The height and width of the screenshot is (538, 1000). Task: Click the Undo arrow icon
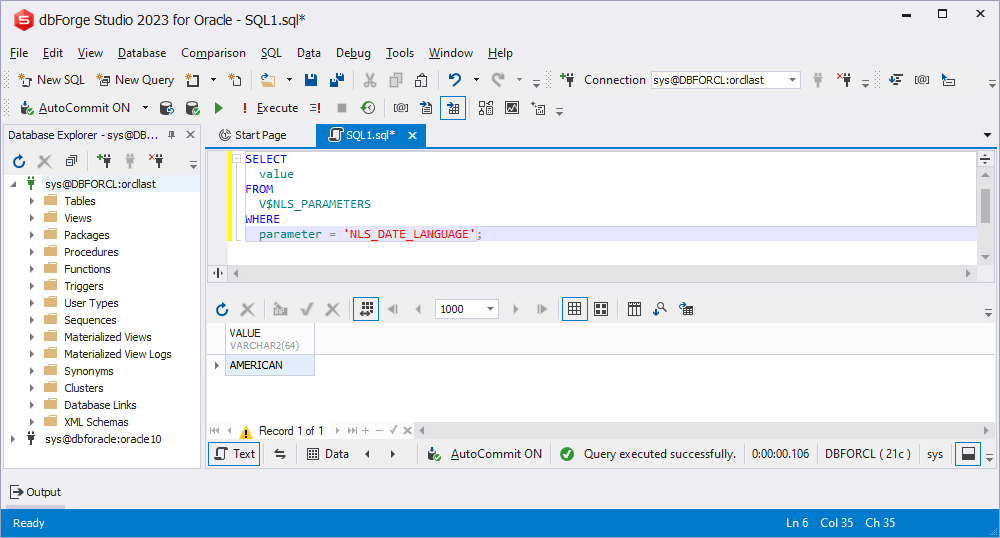coord(455,80)
